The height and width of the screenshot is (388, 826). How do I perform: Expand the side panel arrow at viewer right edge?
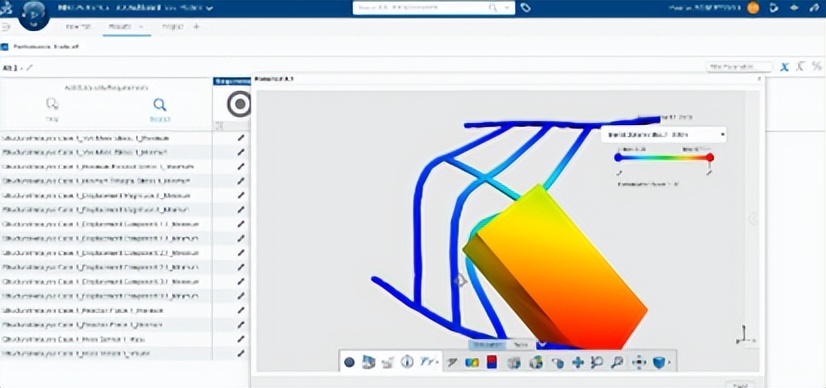[753, 219]
